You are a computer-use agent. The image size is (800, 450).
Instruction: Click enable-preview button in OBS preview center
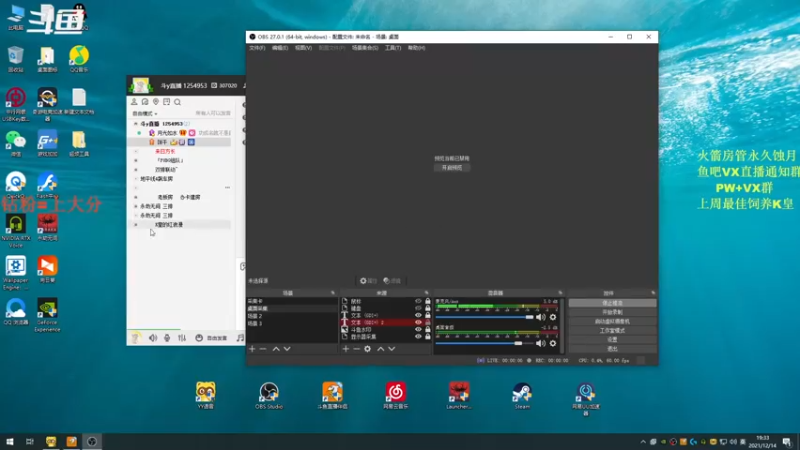pyautogui.click(x=452, y=167)
